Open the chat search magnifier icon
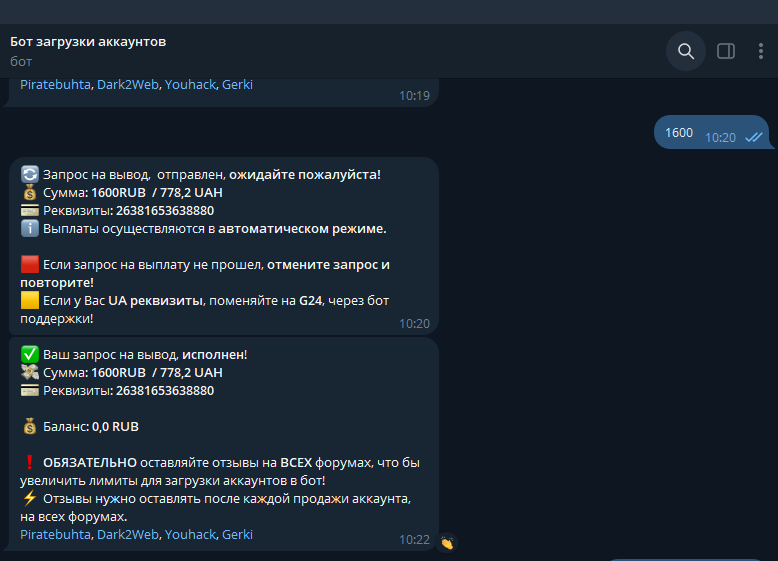Viewport: 778px width, 561px height. [x=686, y=51]
